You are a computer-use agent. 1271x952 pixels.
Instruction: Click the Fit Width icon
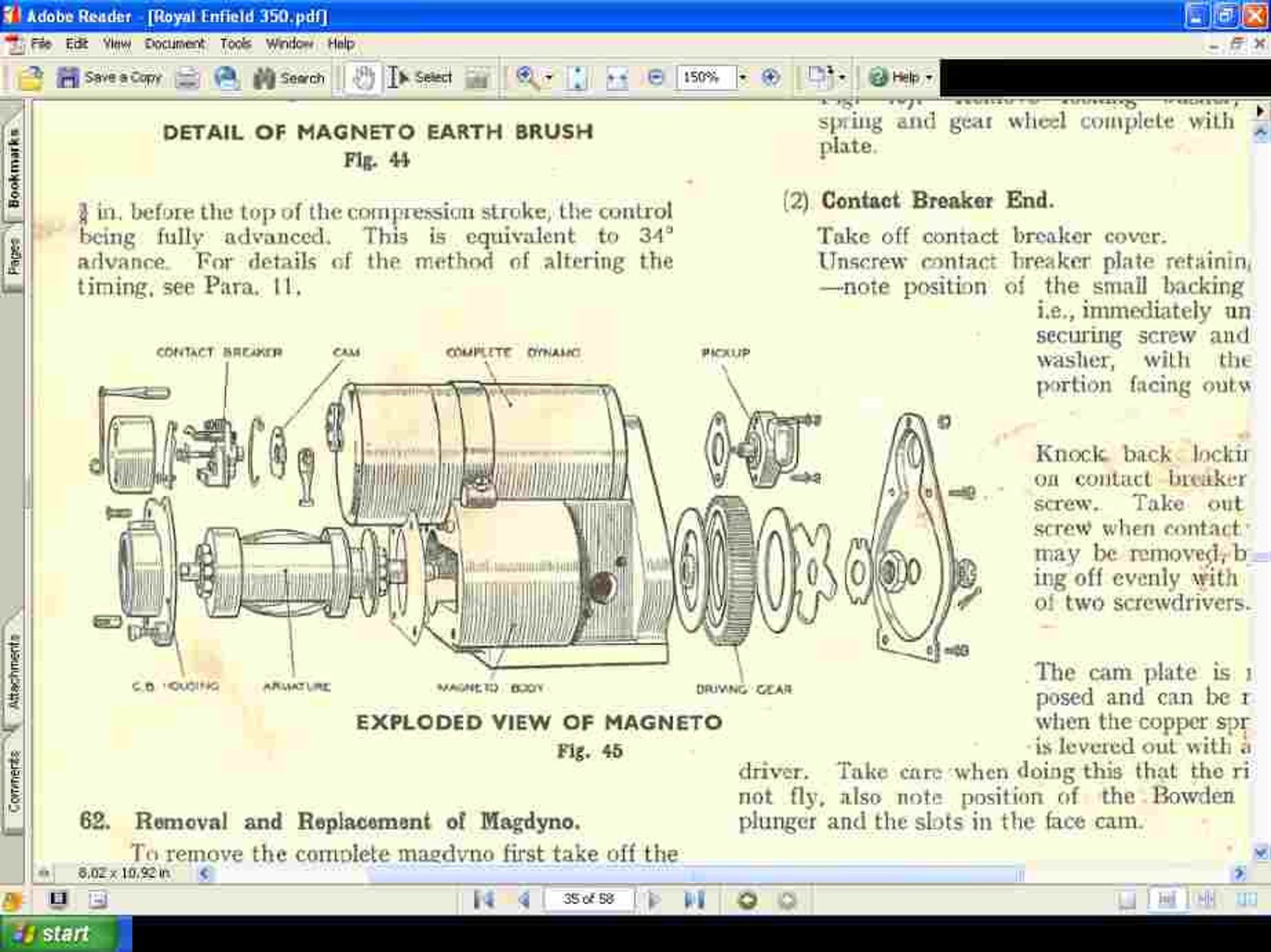[616, 78]
